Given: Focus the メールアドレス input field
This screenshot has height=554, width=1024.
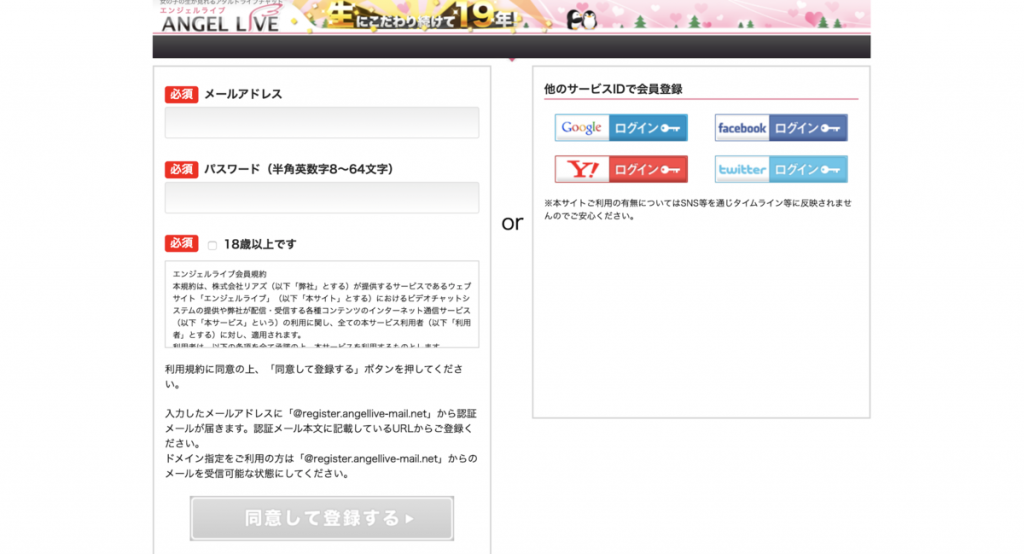Looking at the screenshot, I should 321,123.
